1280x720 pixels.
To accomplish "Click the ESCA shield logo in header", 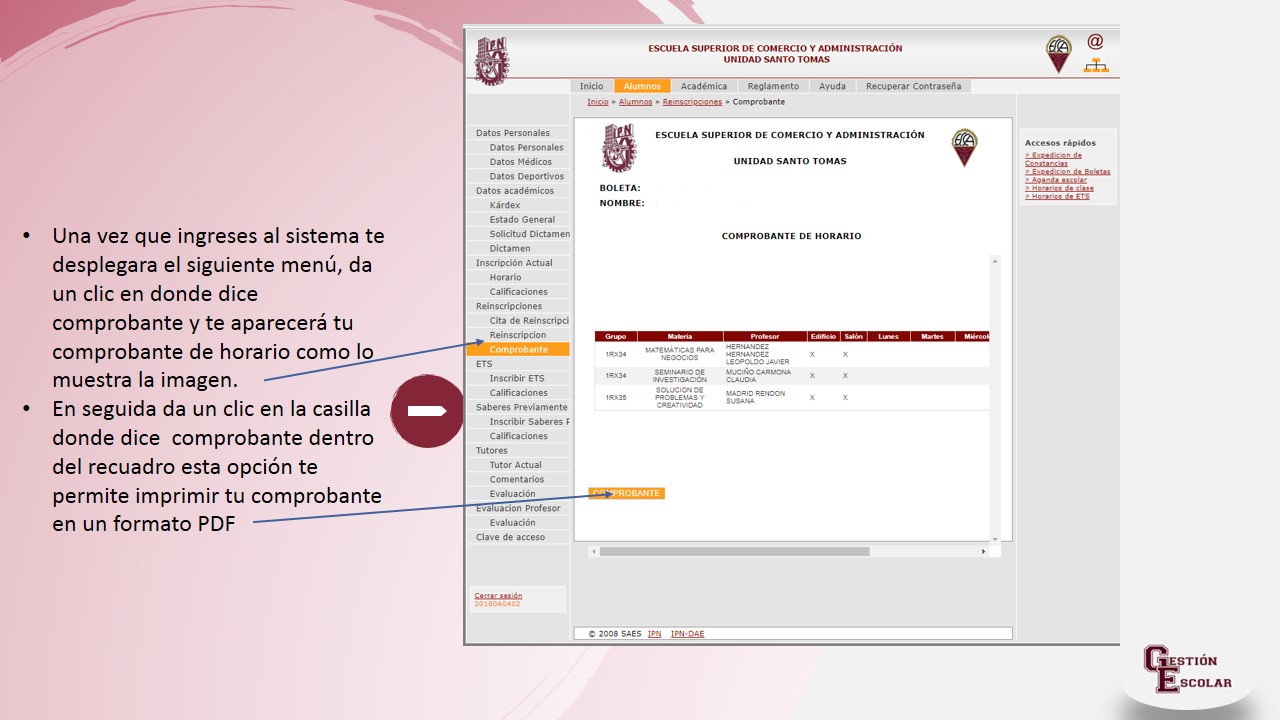I will (1058, 54).
